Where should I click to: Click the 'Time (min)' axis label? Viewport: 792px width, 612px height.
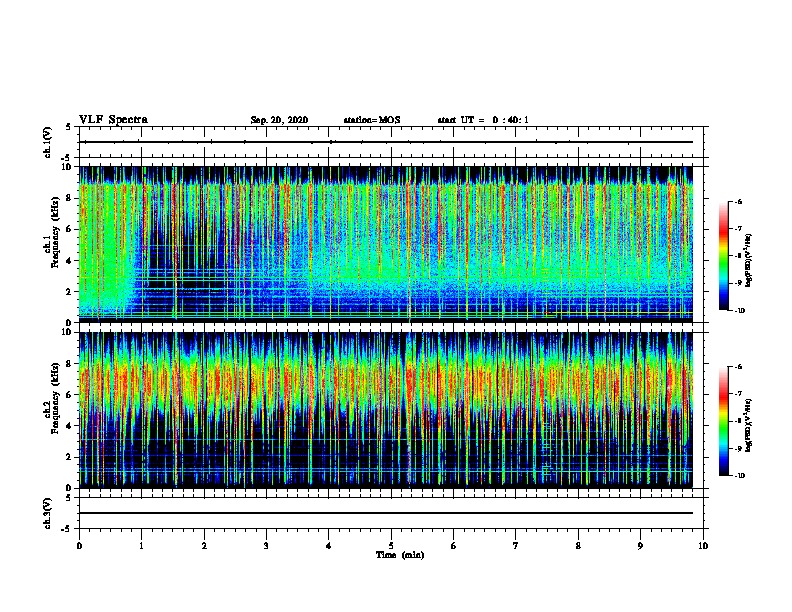(400, 555)
